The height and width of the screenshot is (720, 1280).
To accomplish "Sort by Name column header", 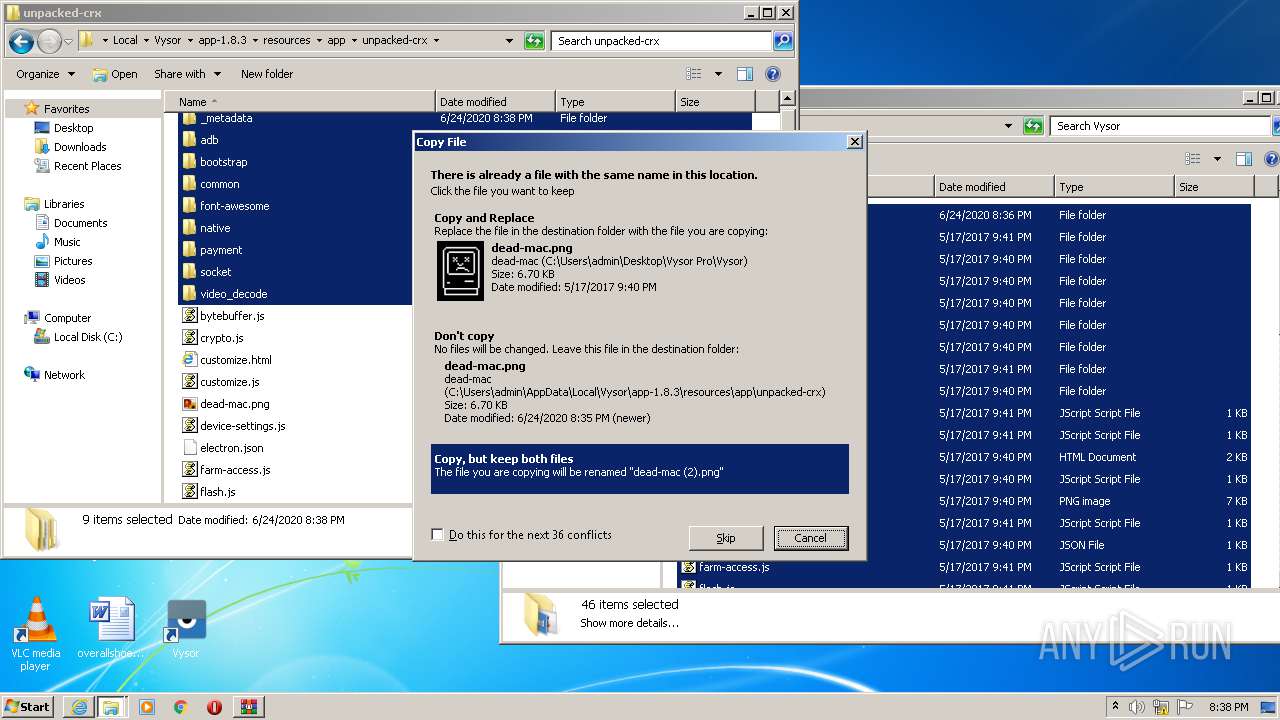I will point(298,102).
